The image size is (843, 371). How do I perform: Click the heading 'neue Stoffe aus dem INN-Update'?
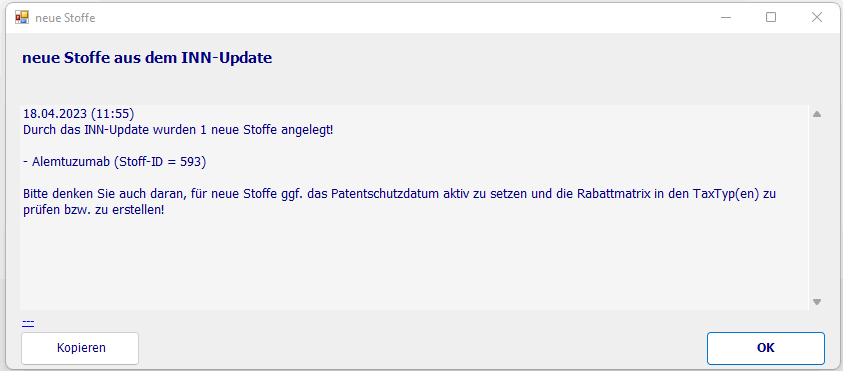click(x=147, y=58)
